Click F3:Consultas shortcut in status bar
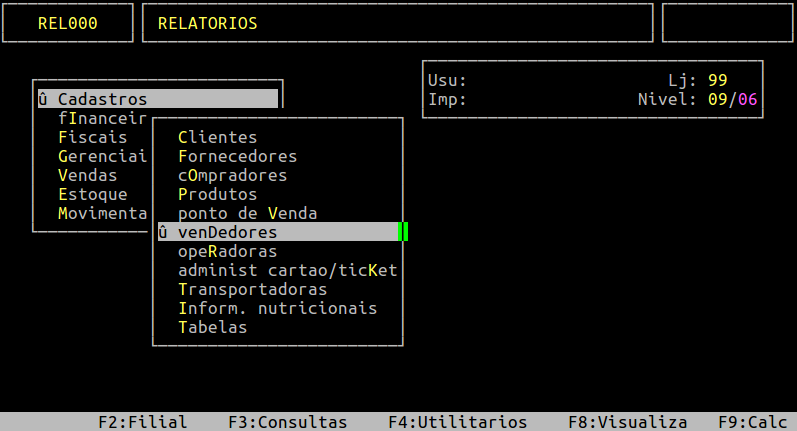This screenshot has width=797, height=431. point(287,422)
